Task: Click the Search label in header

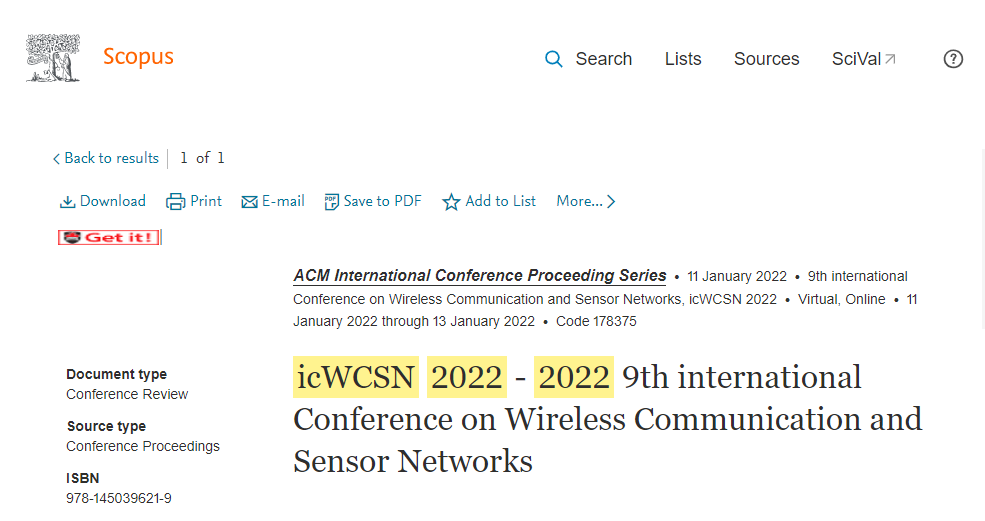Action: tap(603, 59)
